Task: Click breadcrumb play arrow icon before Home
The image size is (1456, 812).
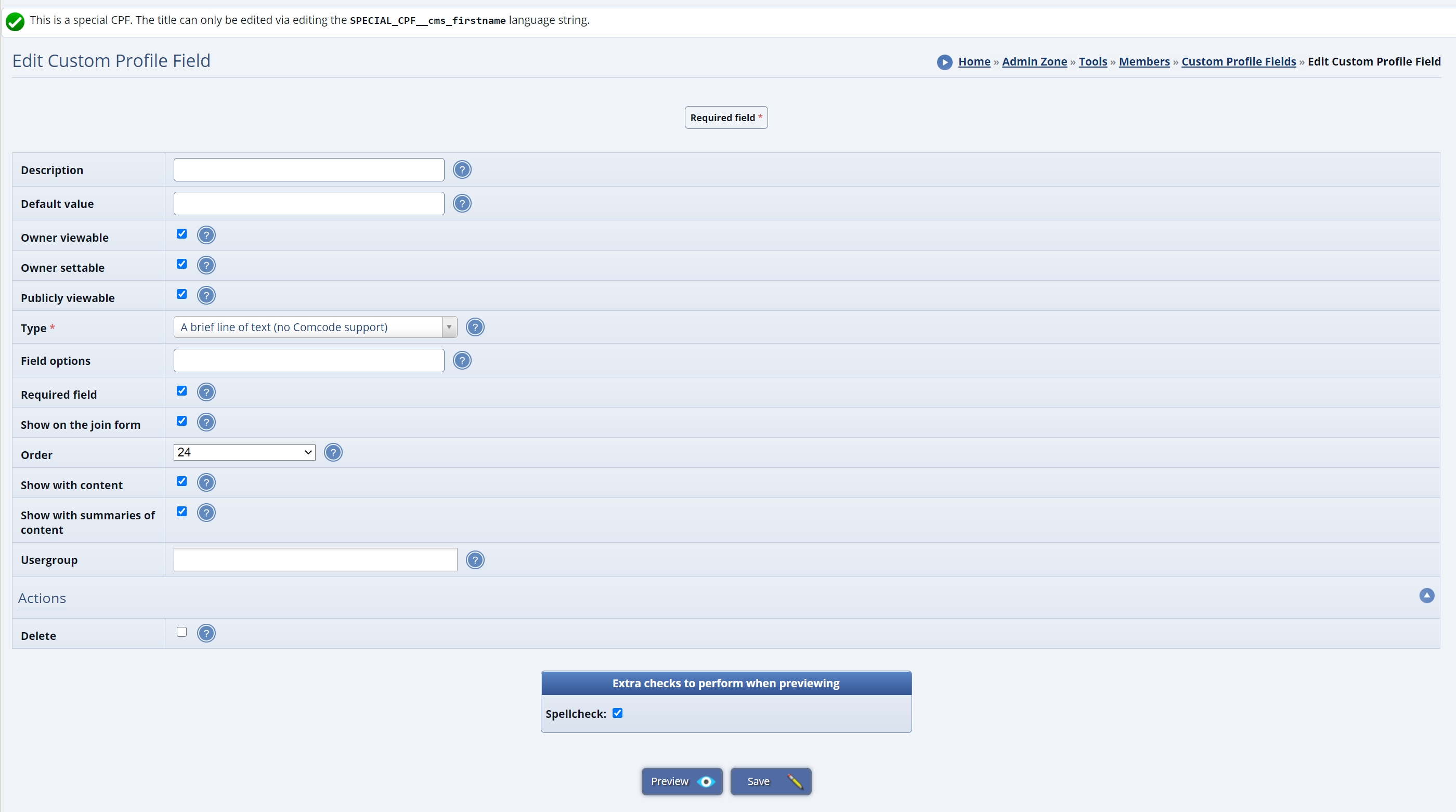Action: click(944, 62)
